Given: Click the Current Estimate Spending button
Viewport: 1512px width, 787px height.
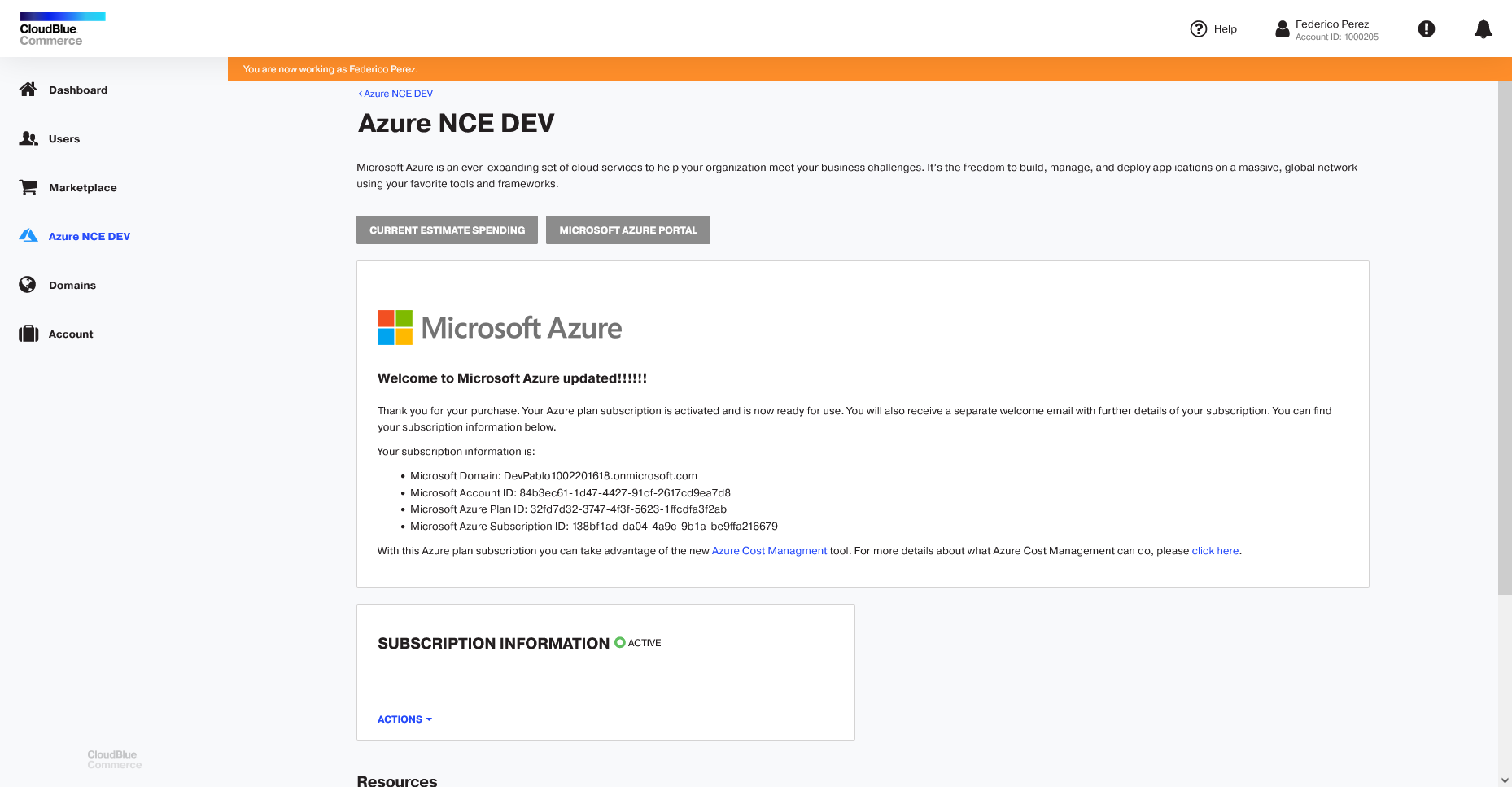Looking at the screenshot, I should click(447, 230).
